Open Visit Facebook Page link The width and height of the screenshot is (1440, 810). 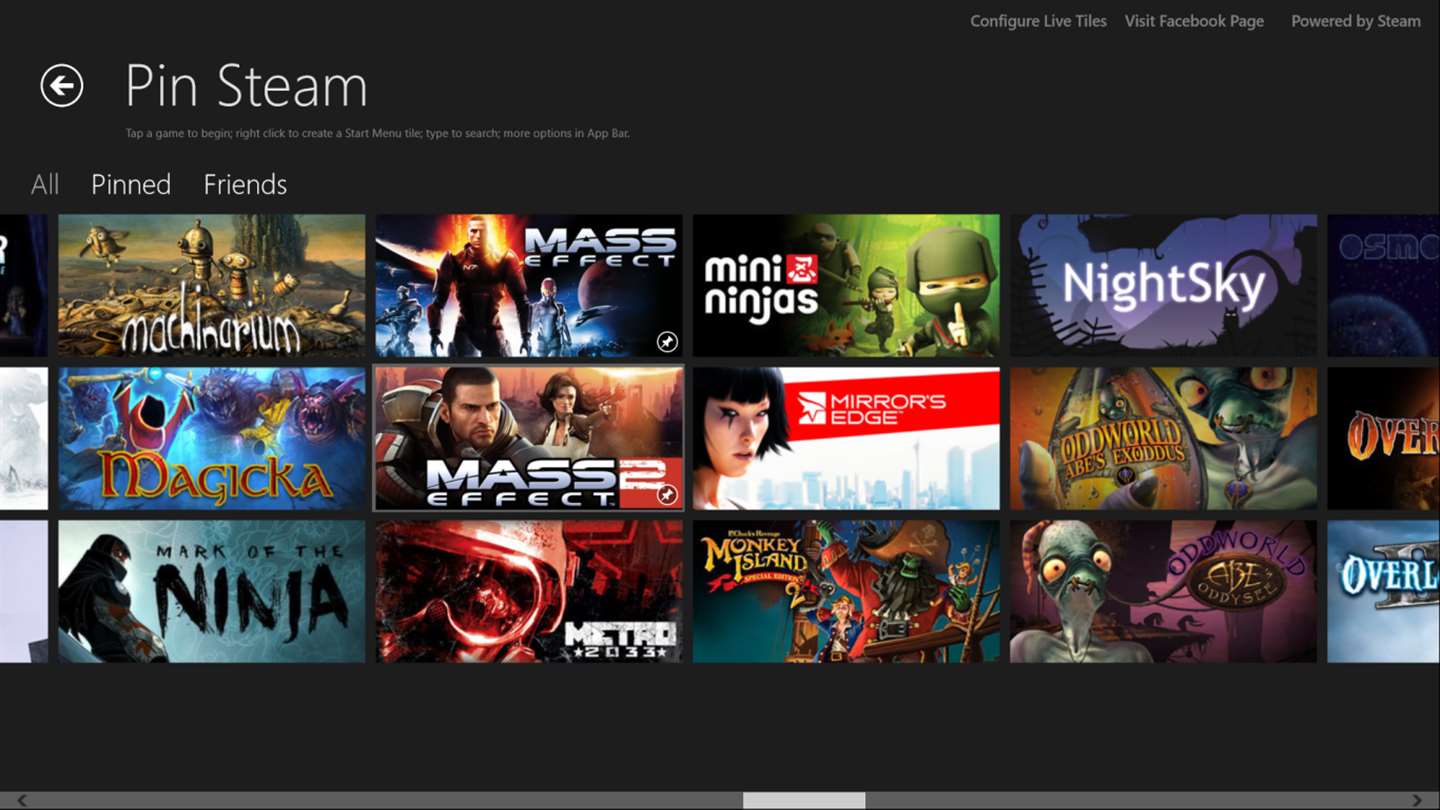click(x=1194, y=21)
